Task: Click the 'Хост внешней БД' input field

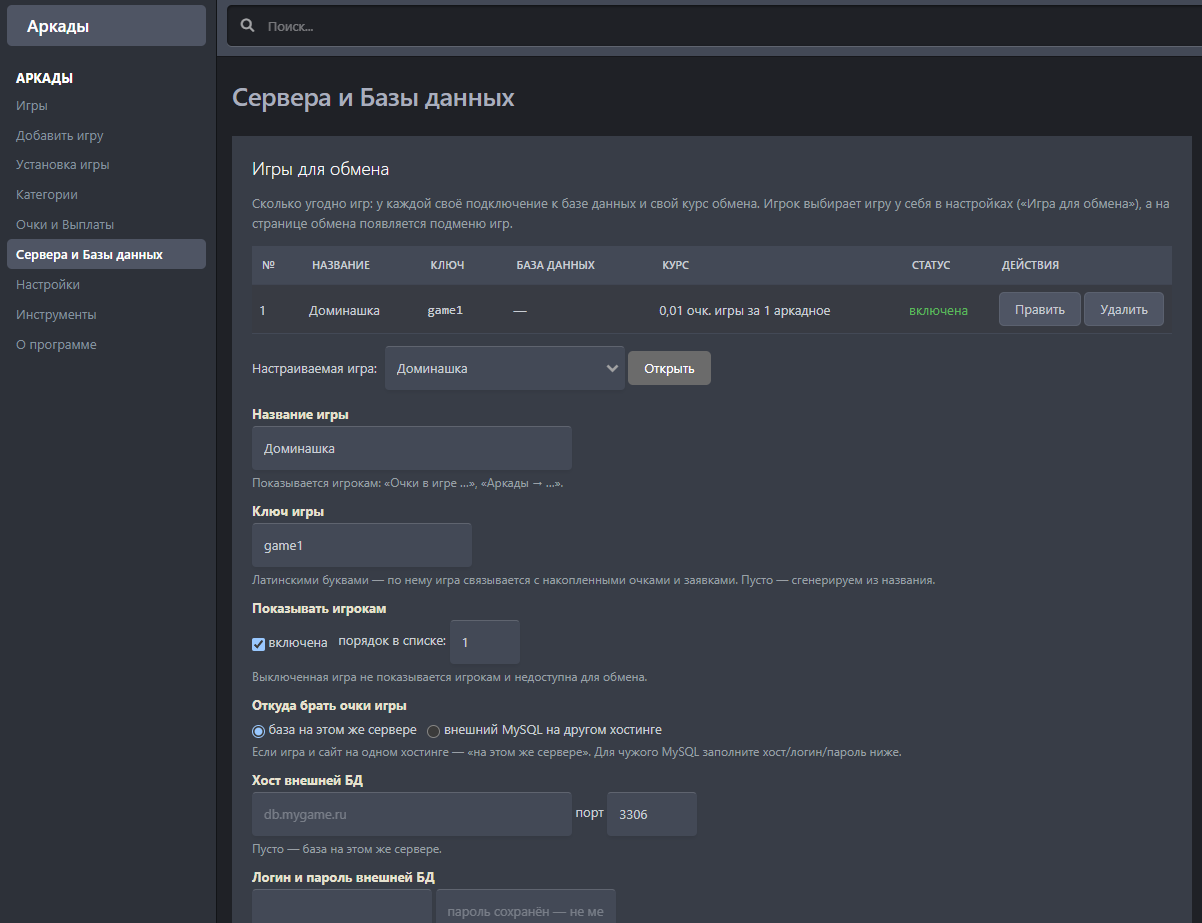Action: click(x=412, y=814)
